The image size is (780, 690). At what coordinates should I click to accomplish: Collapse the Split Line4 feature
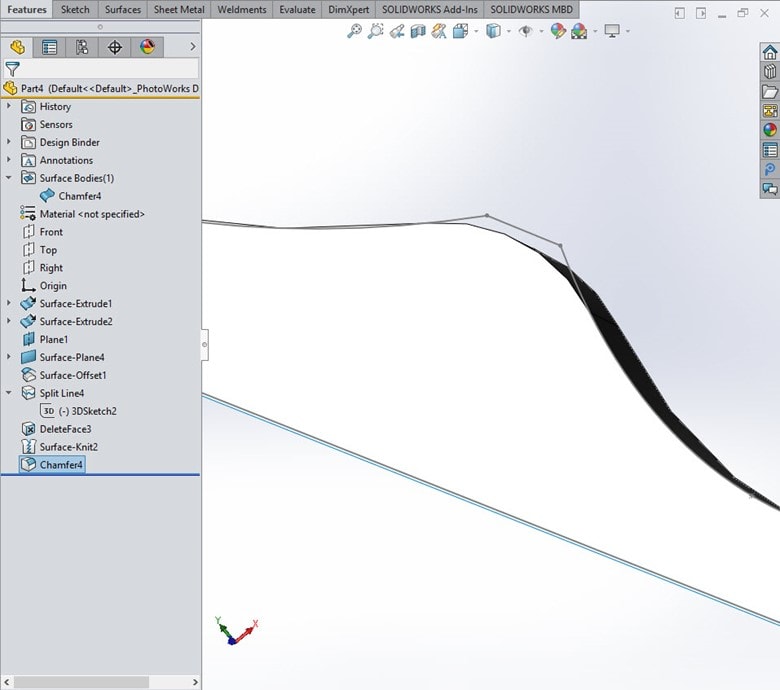[9, 393]
